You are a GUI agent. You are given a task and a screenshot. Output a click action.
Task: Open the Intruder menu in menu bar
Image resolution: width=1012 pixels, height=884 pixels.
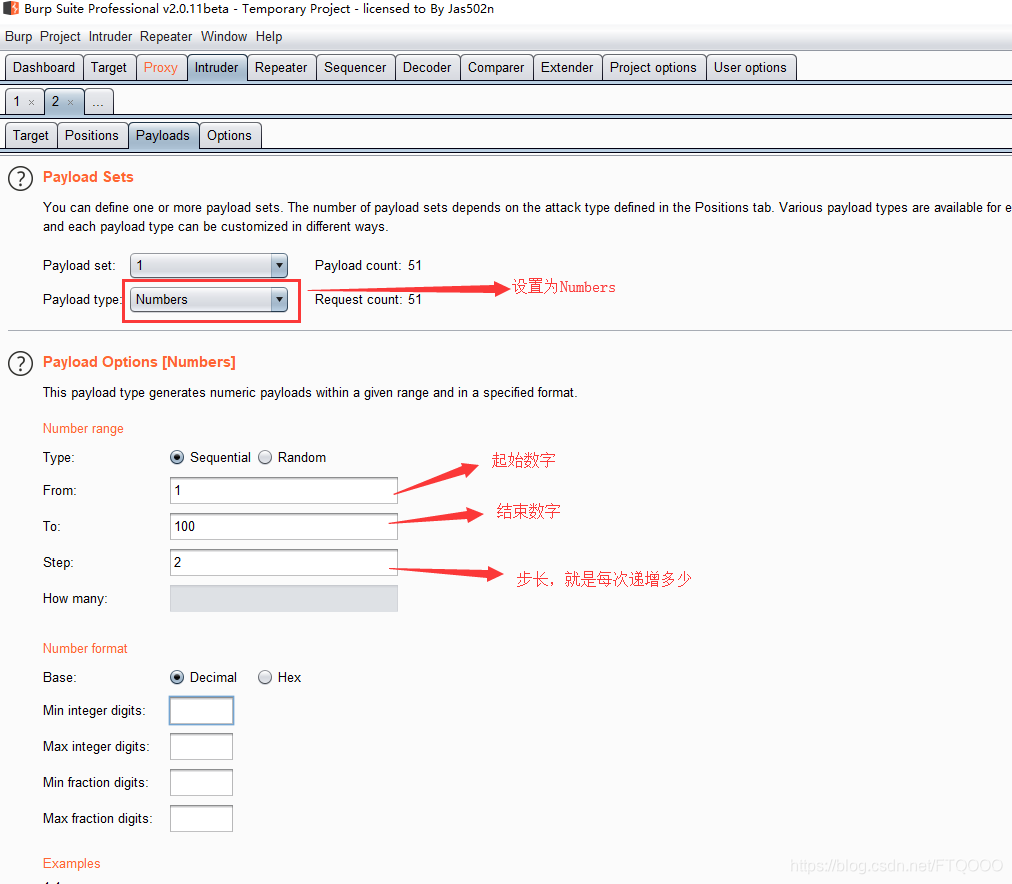[x=110, y=37]
